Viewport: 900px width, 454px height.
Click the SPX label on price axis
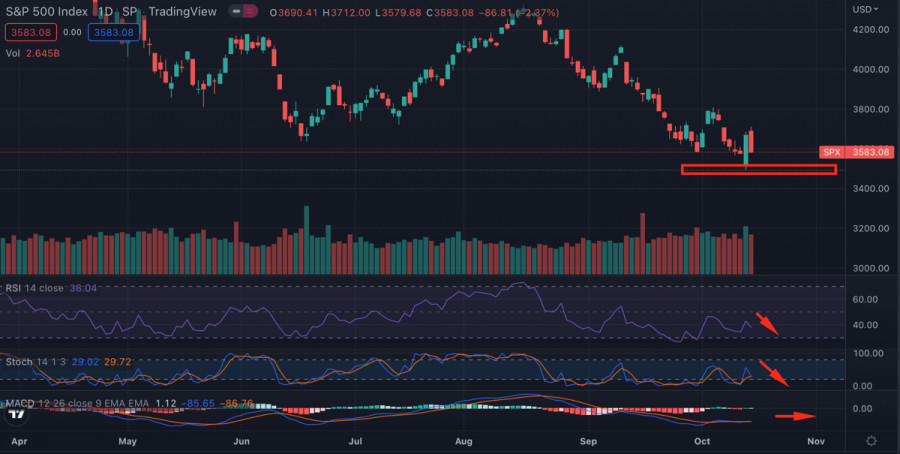(832, 152)
